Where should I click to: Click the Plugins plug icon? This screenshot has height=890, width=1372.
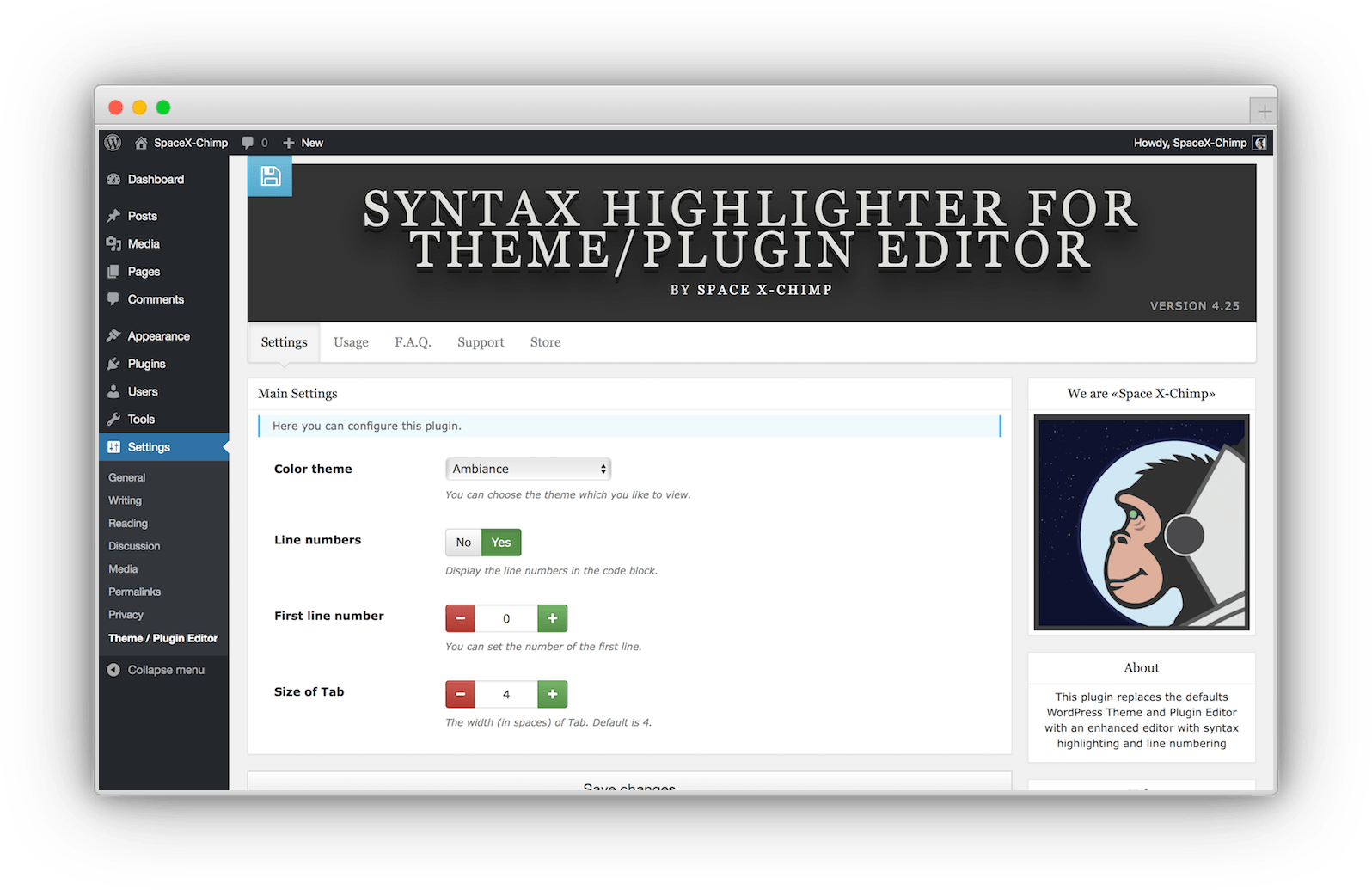point(113,364)
